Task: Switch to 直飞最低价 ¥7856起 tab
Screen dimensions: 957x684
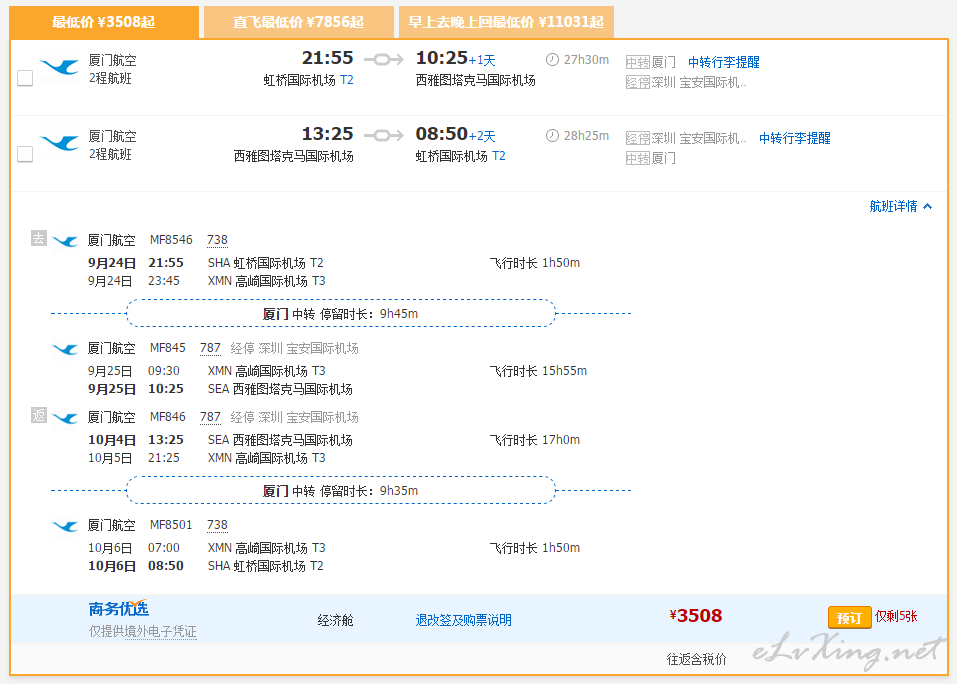Action: point(298,23)
